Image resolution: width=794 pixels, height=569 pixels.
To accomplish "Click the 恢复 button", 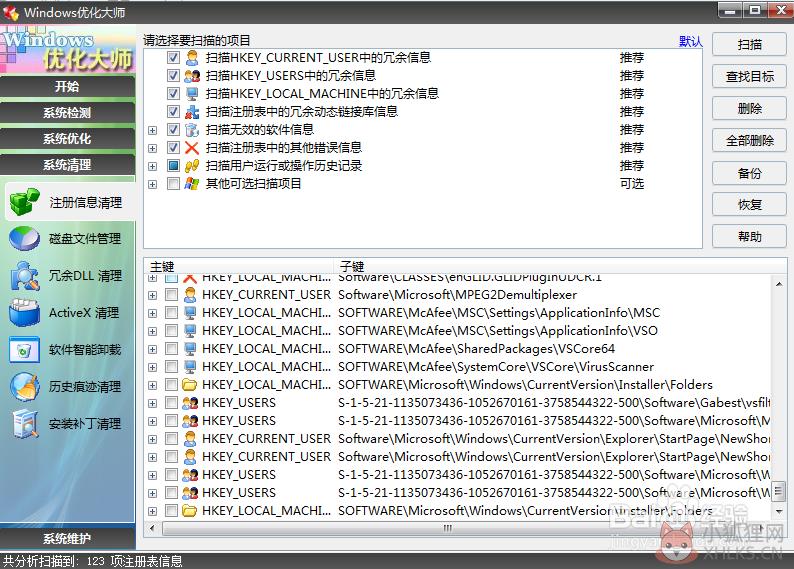I will tap(749, 205).
